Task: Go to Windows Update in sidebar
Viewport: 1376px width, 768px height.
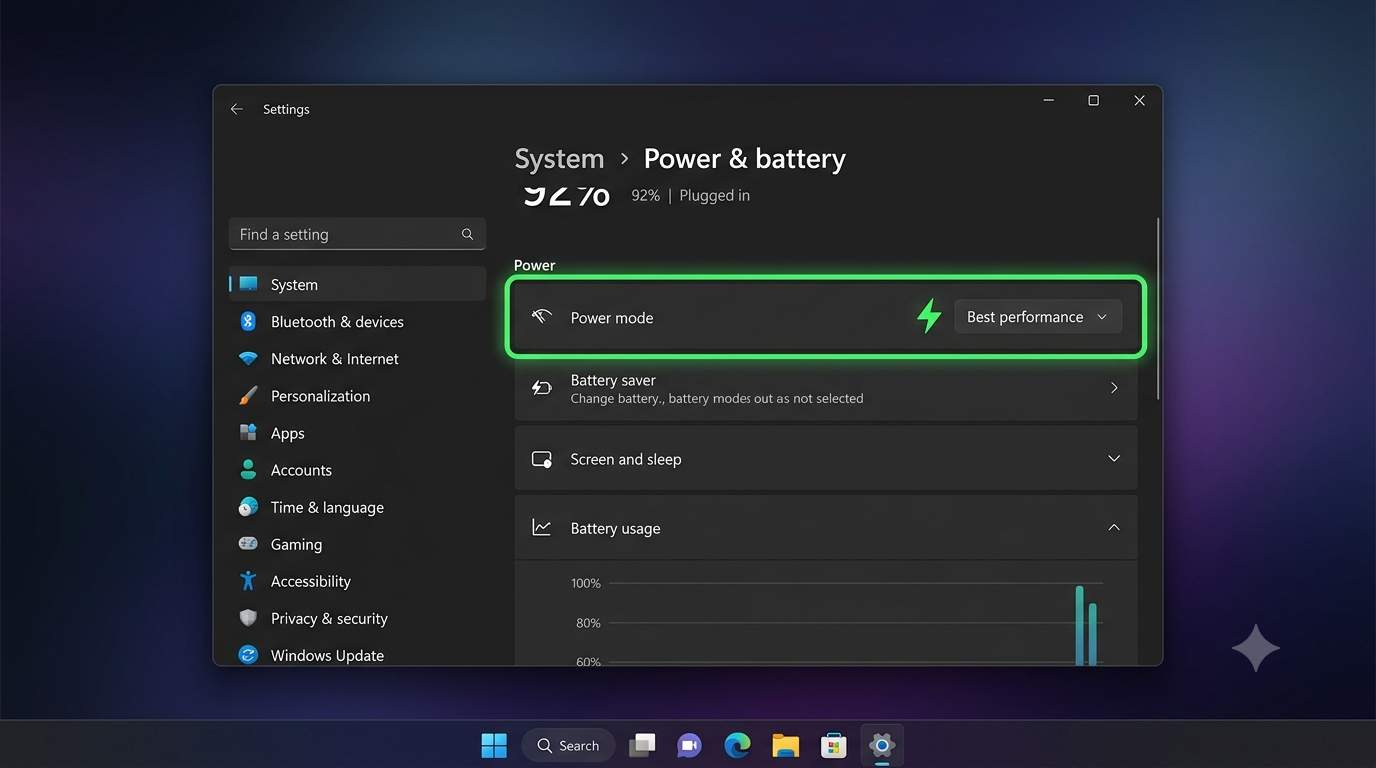Action: (357, 655)
